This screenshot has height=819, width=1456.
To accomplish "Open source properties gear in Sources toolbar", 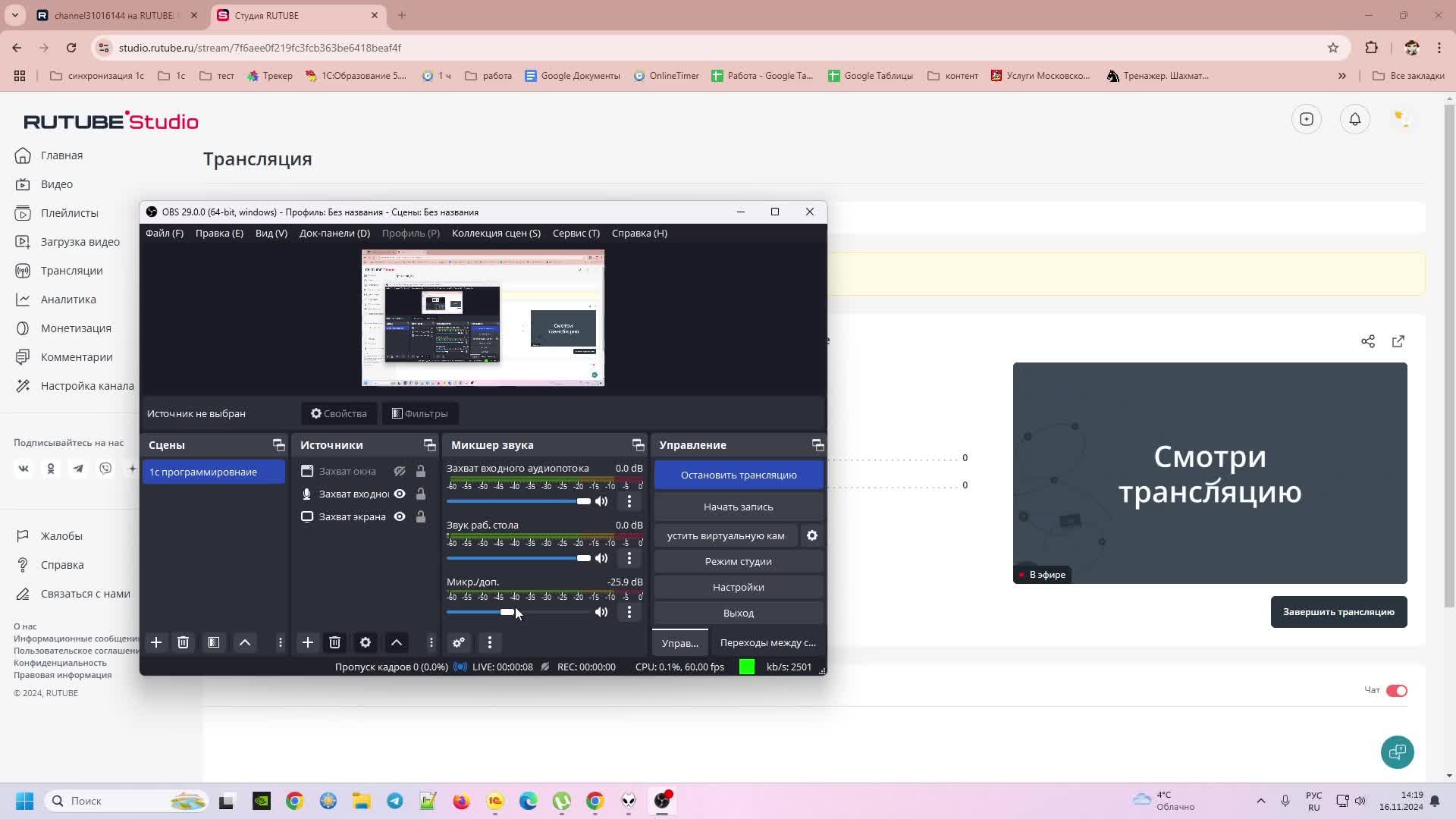I will click(366, 642).
